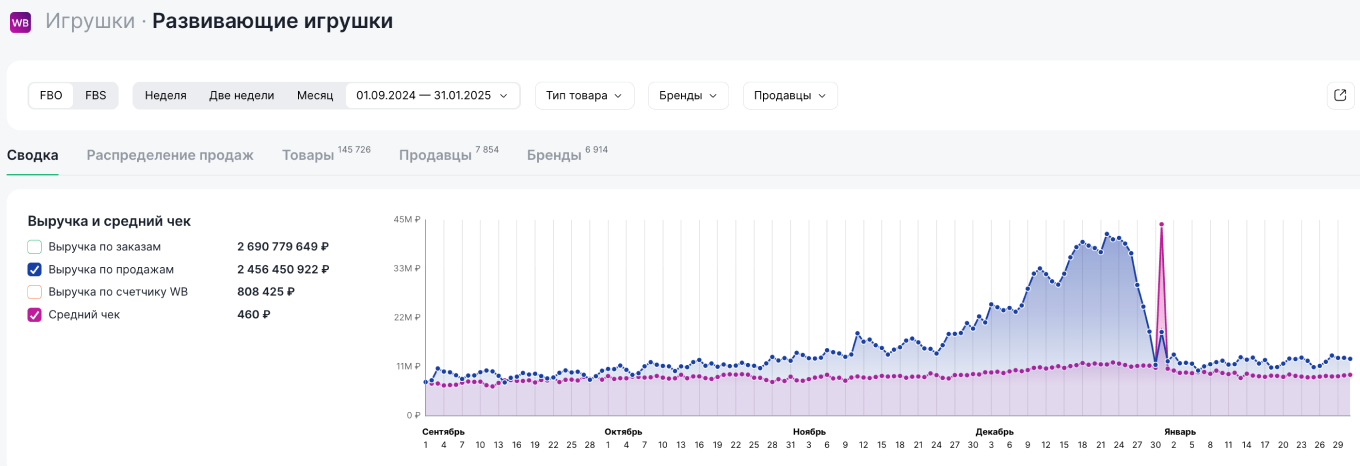Image resolution: width=1360 pixels, height=466 pixels.
Task: Open the date range 01.09.2024 — 31.01.2025 dropdown
Action: (432, 95)
